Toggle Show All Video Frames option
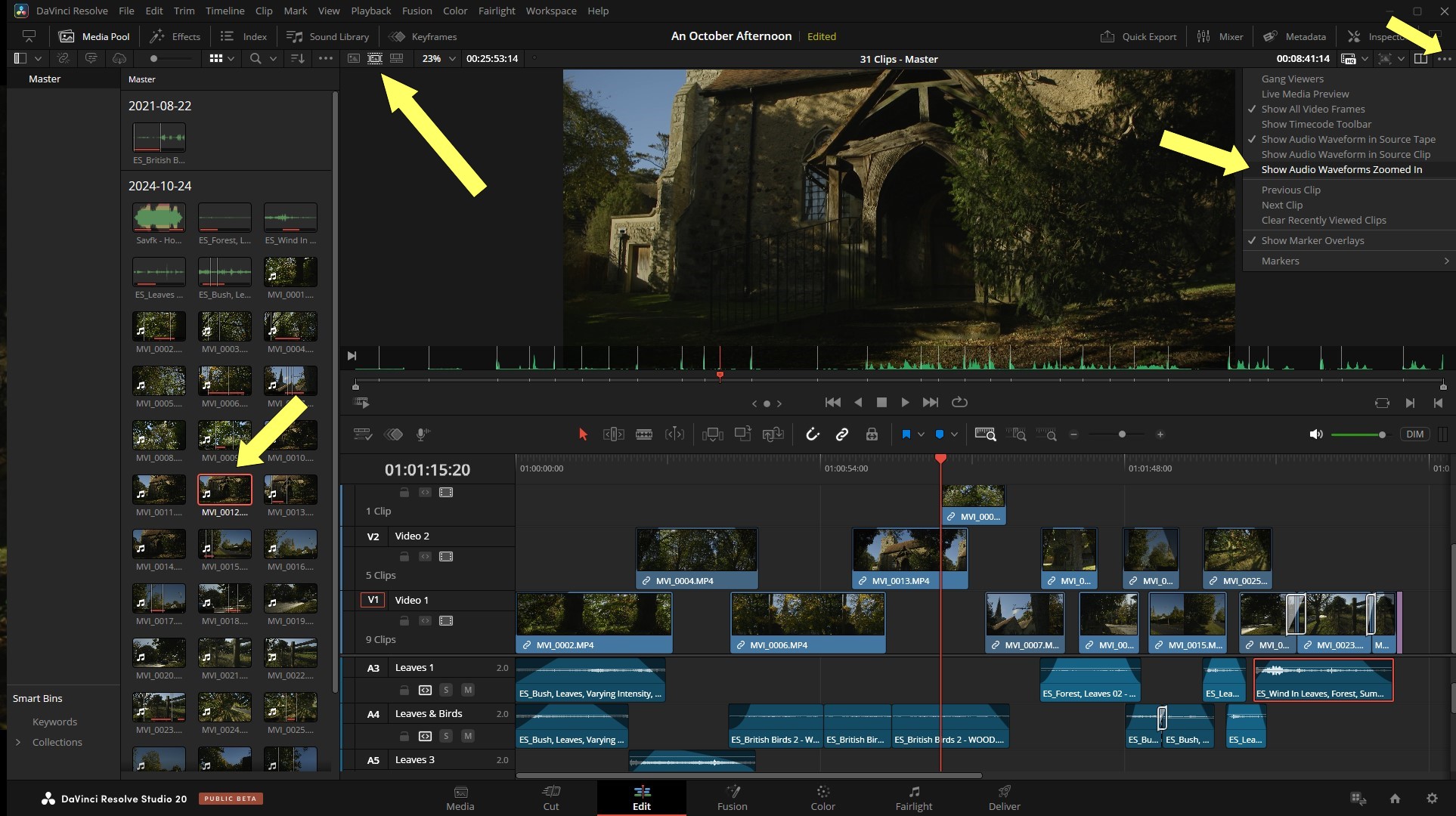This screenshot has height=816, width=1456. coord(1313,109)
